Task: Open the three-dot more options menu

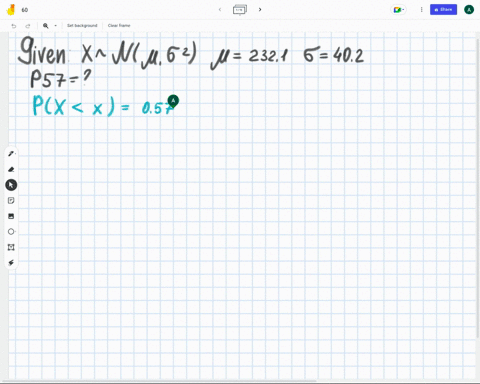Action: coord(421,10)
